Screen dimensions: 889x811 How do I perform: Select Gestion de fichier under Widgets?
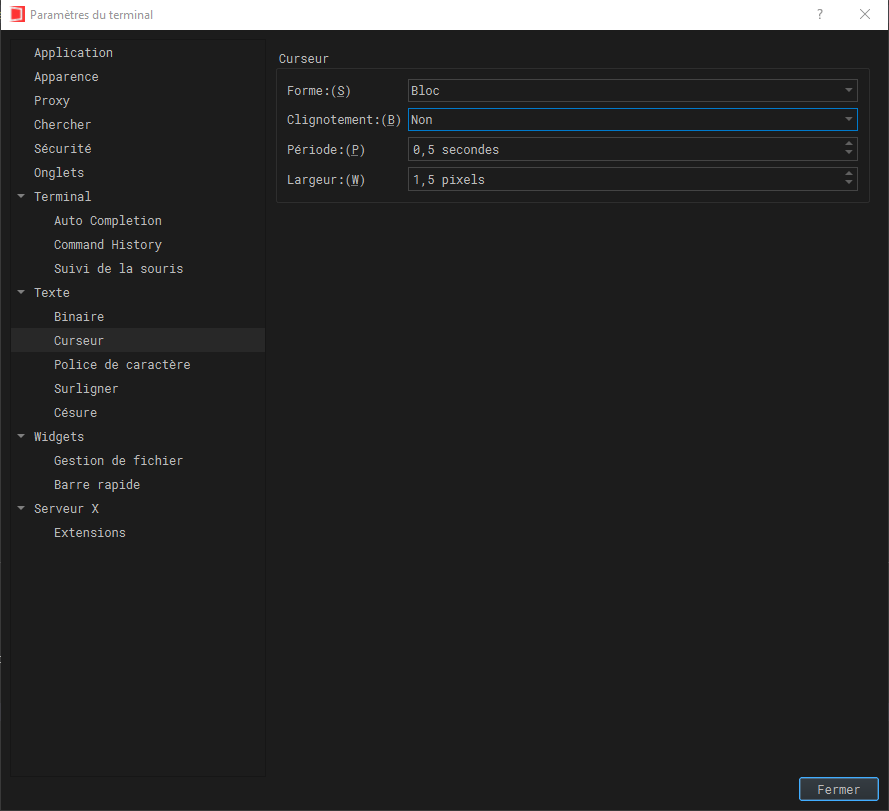pos(118,460)
